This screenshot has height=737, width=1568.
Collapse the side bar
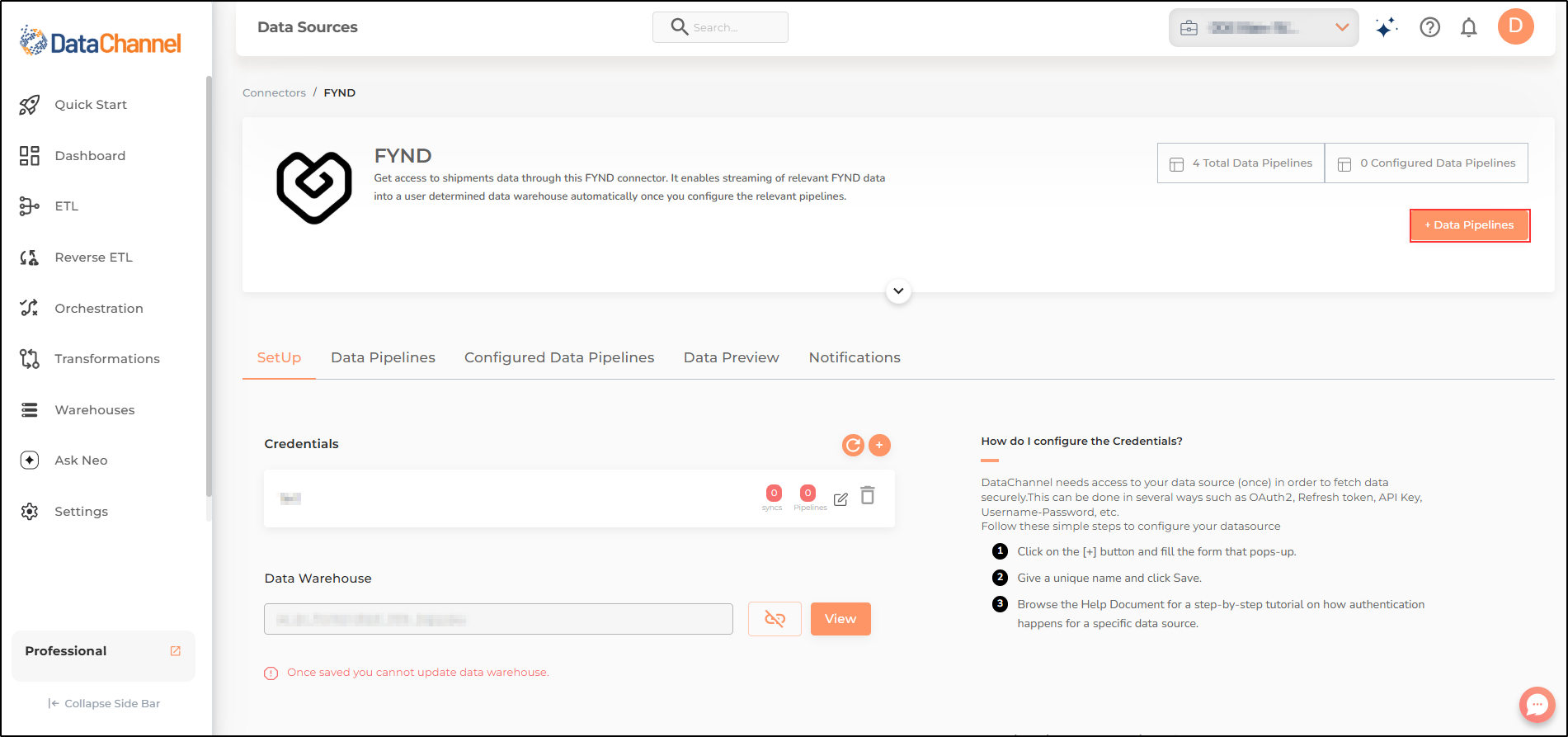click(104, 704)
